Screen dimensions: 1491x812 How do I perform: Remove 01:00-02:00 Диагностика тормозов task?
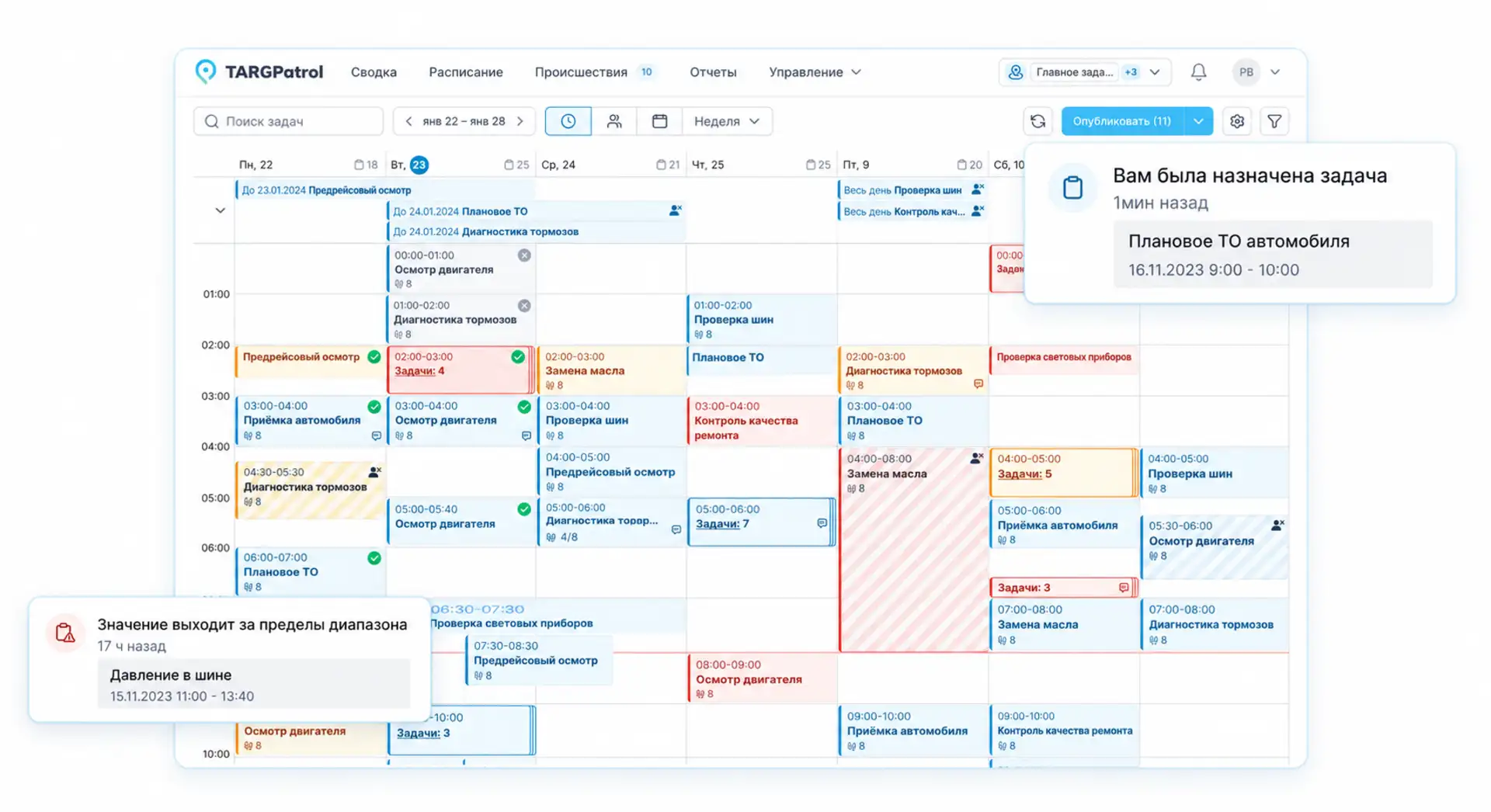pyautogui.click(x=524, y=306)
